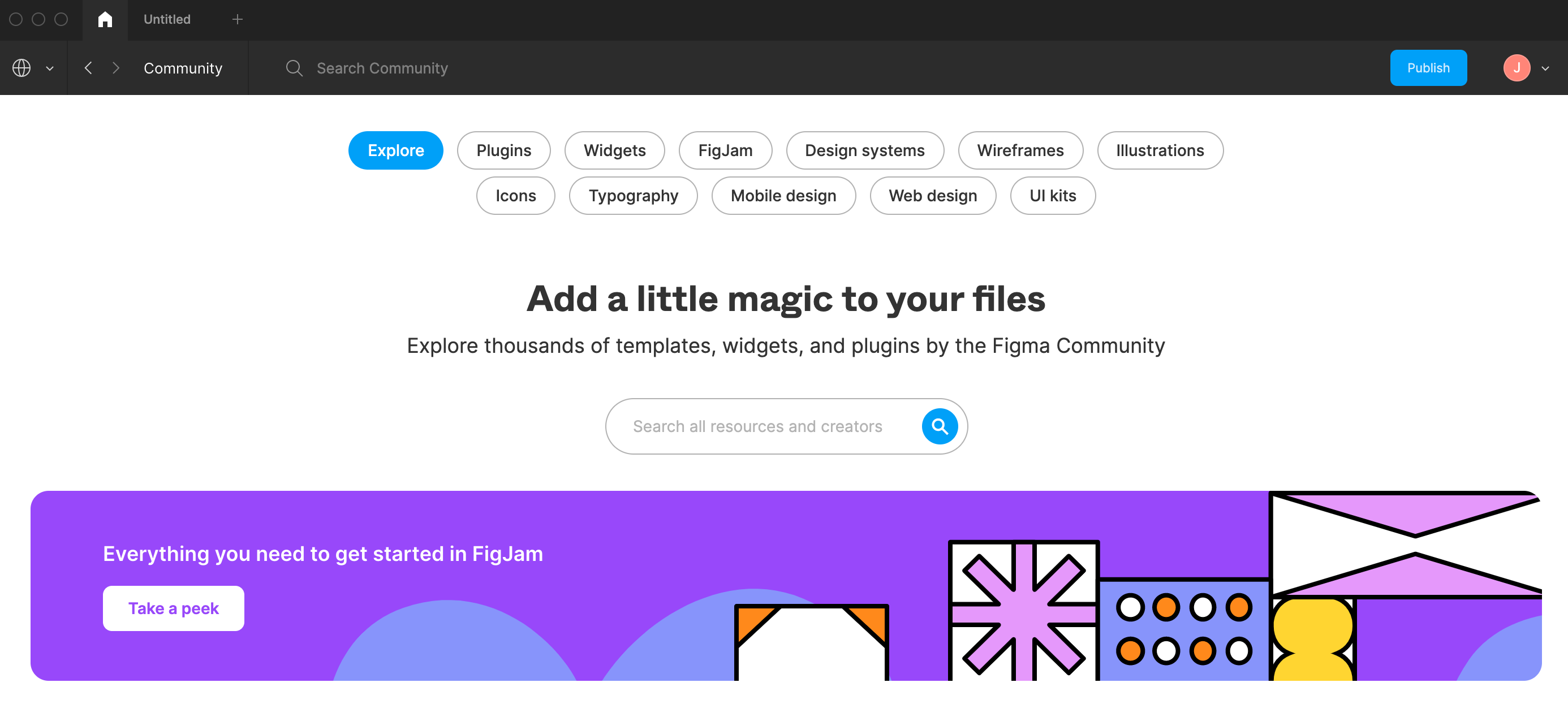Viewport: 1568px width, 717px height.
Task: Select the Wireframes category
Action: 1020,150
